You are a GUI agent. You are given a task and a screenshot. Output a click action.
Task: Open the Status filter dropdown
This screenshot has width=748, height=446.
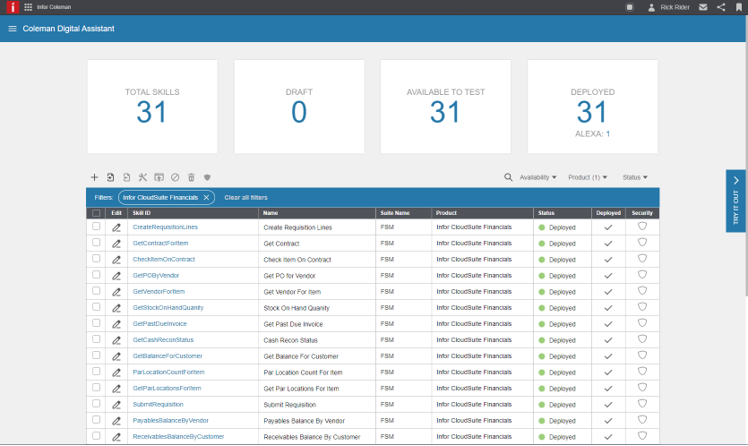(634, 177)
